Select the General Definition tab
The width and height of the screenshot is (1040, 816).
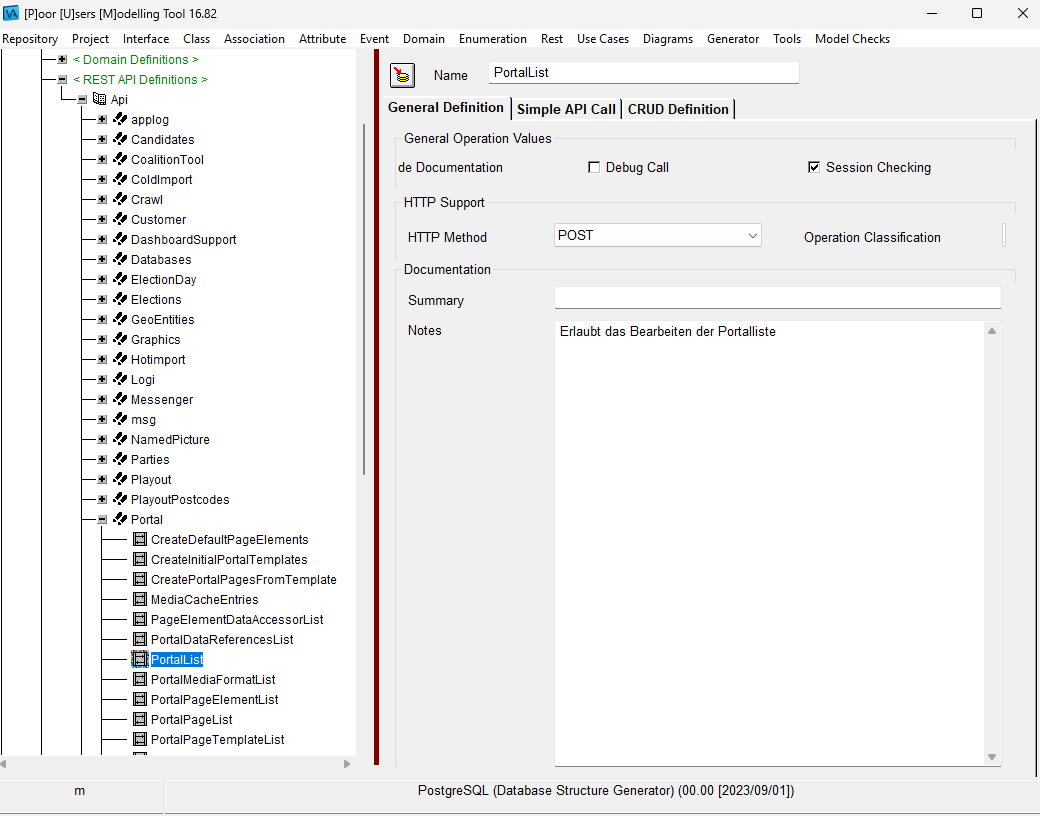[446, 107]
